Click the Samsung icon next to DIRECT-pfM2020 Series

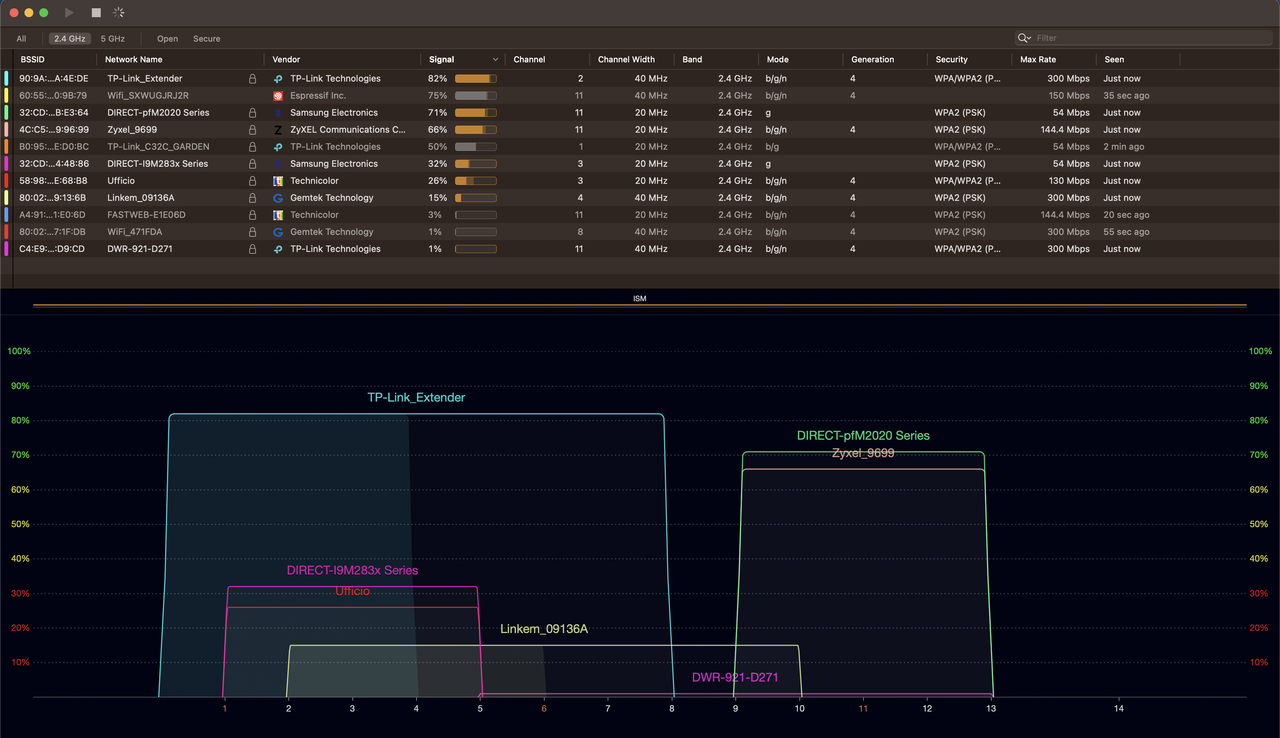pyautogui.click(x=277, y=112)
